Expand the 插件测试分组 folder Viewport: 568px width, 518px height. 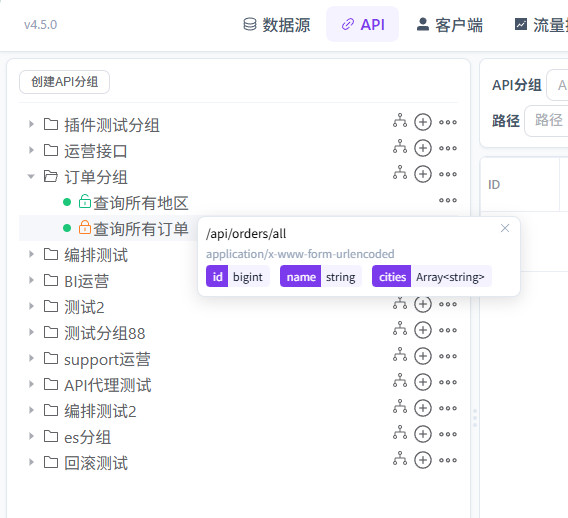pyautogui.click(x=32, y=124)
